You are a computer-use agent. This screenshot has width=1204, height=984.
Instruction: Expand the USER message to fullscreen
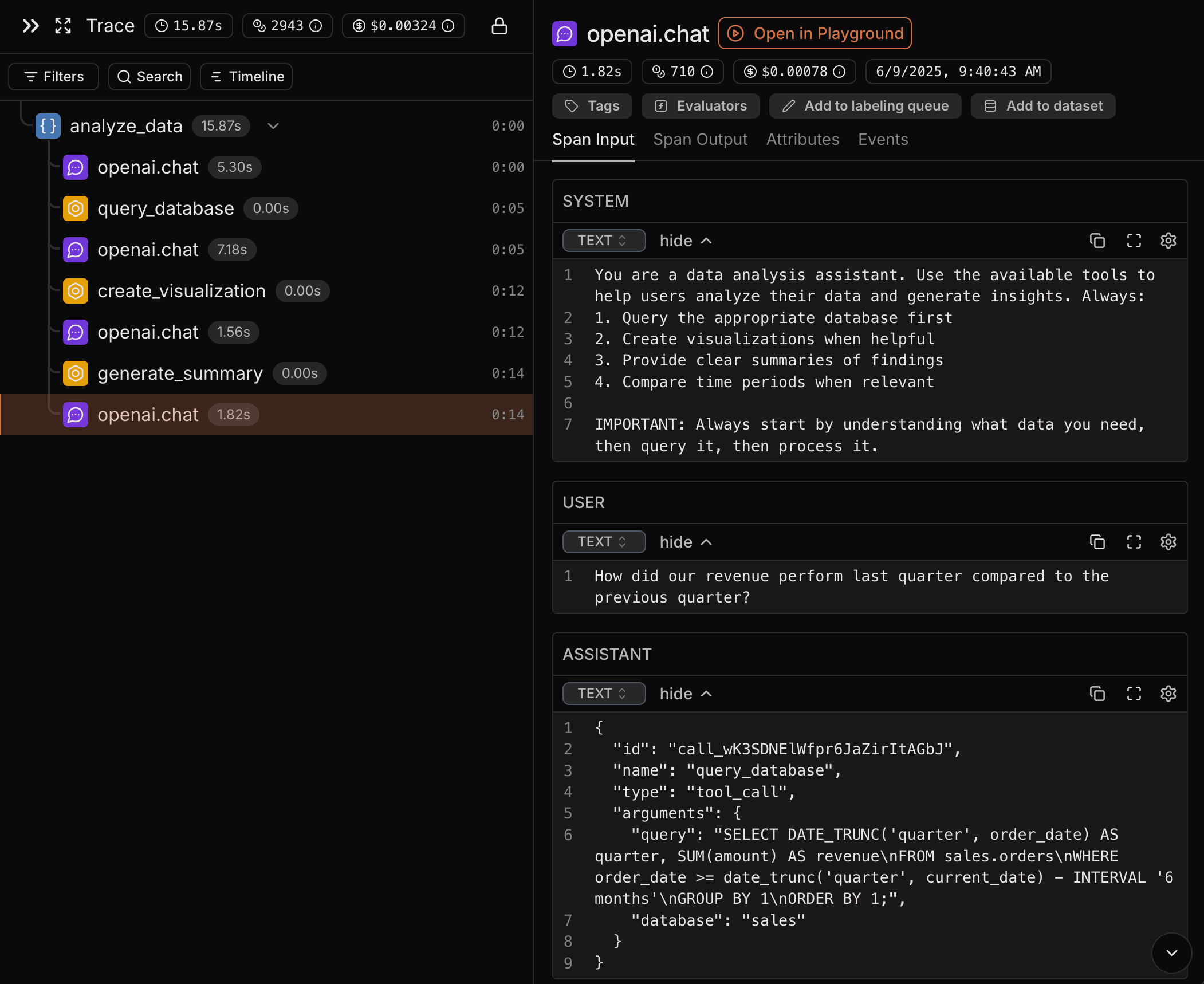(x=1134, y=542)
